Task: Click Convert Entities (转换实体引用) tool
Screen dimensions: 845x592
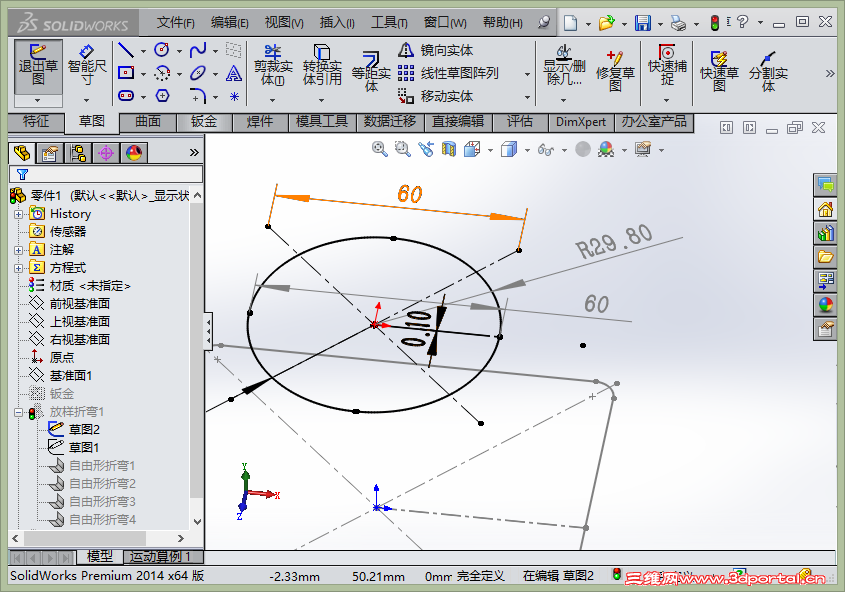Action: (322, 67)
